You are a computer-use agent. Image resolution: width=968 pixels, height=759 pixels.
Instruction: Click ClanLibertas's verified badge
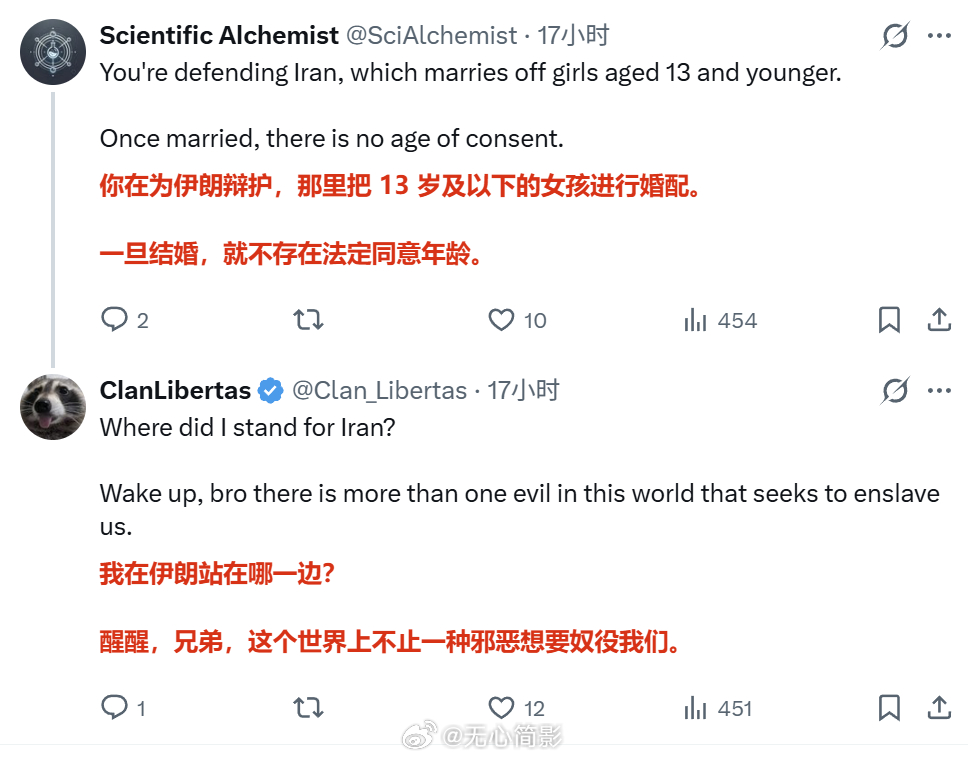(268, 390)
